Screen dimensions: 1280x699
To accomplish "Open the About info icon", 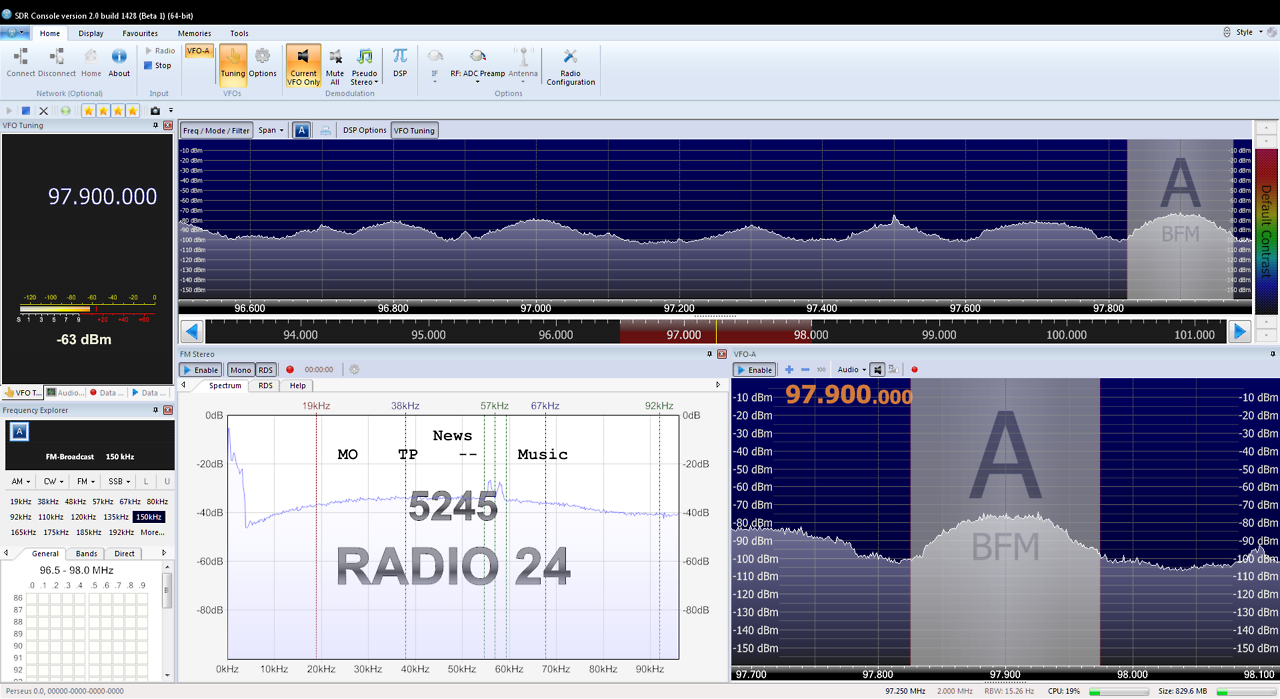I will tap(119, 62).
